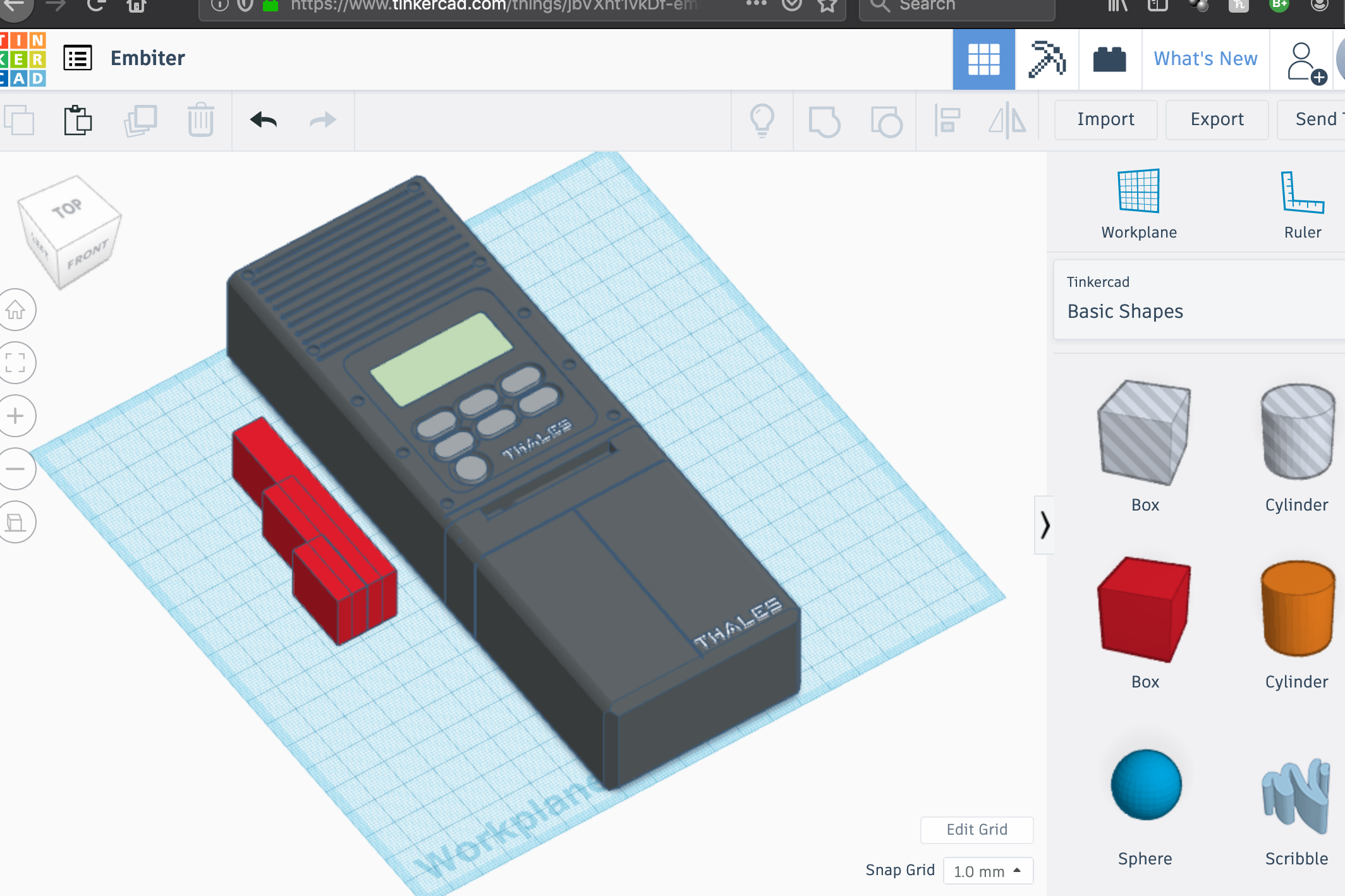The width and height of the screenshot is (1345, 896).
Task: Click the Home view button
Action: [16, 310]
